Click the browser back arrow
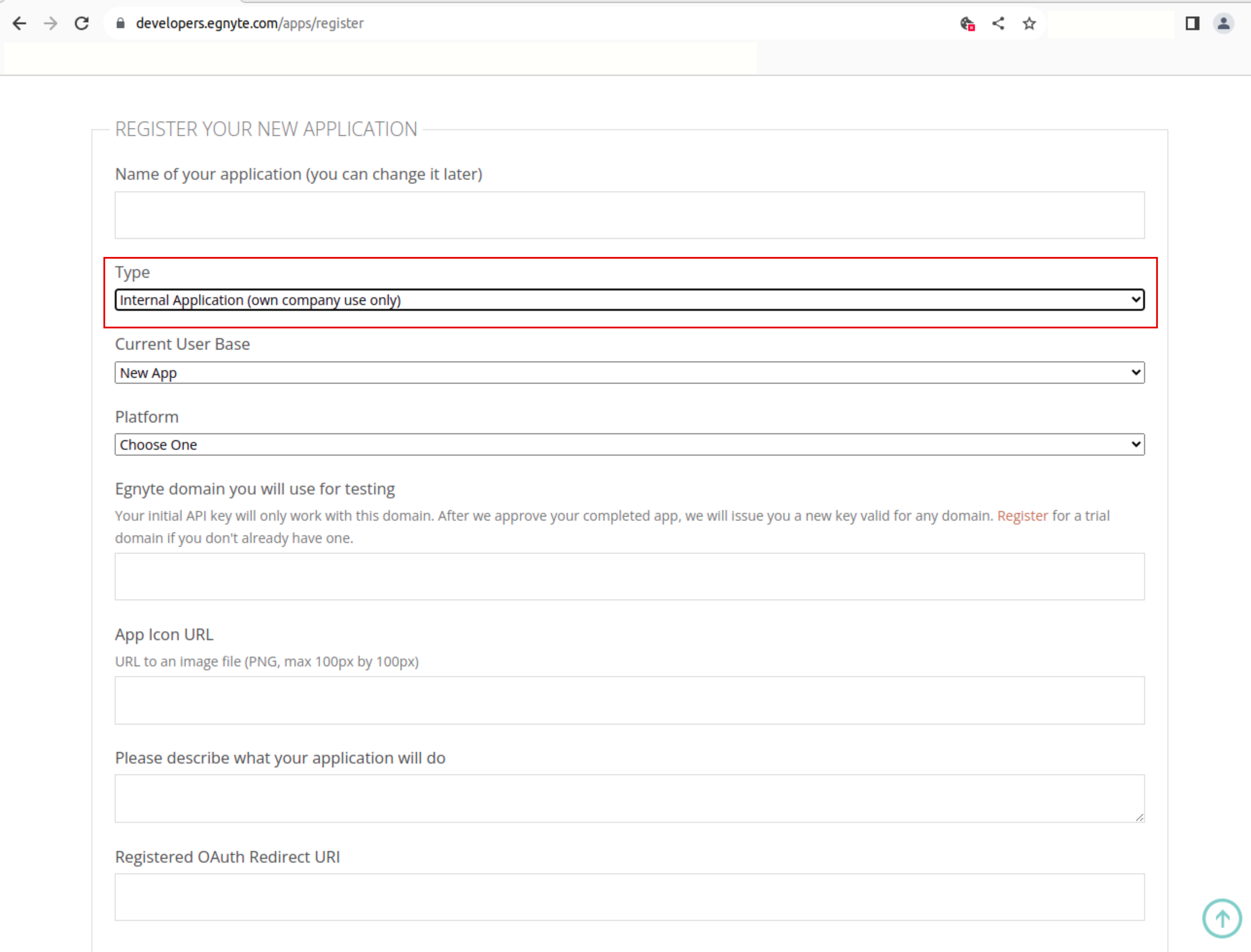Image resolution: width=1251 pixels, height=952 pixels. pyautogui.click(x=19, y=23)
